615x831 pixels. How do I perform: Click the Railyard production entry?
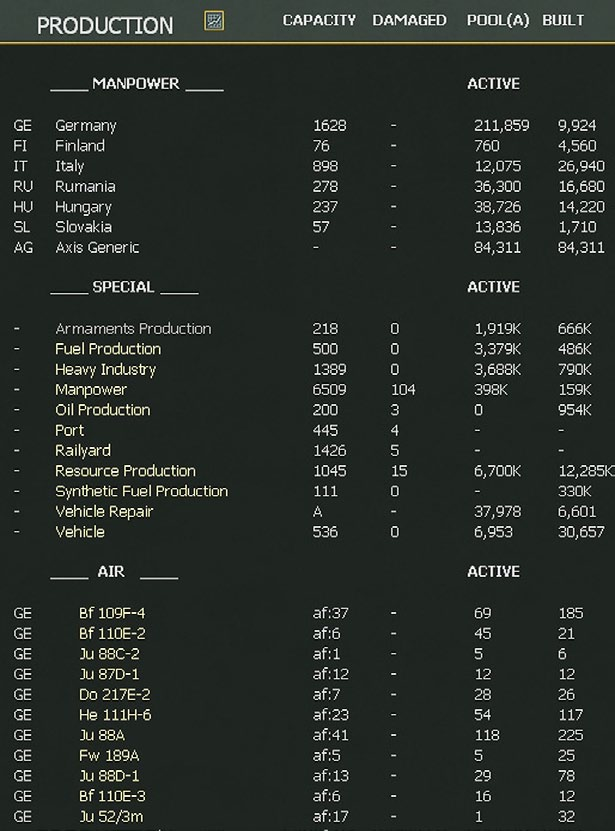[83, 451]
